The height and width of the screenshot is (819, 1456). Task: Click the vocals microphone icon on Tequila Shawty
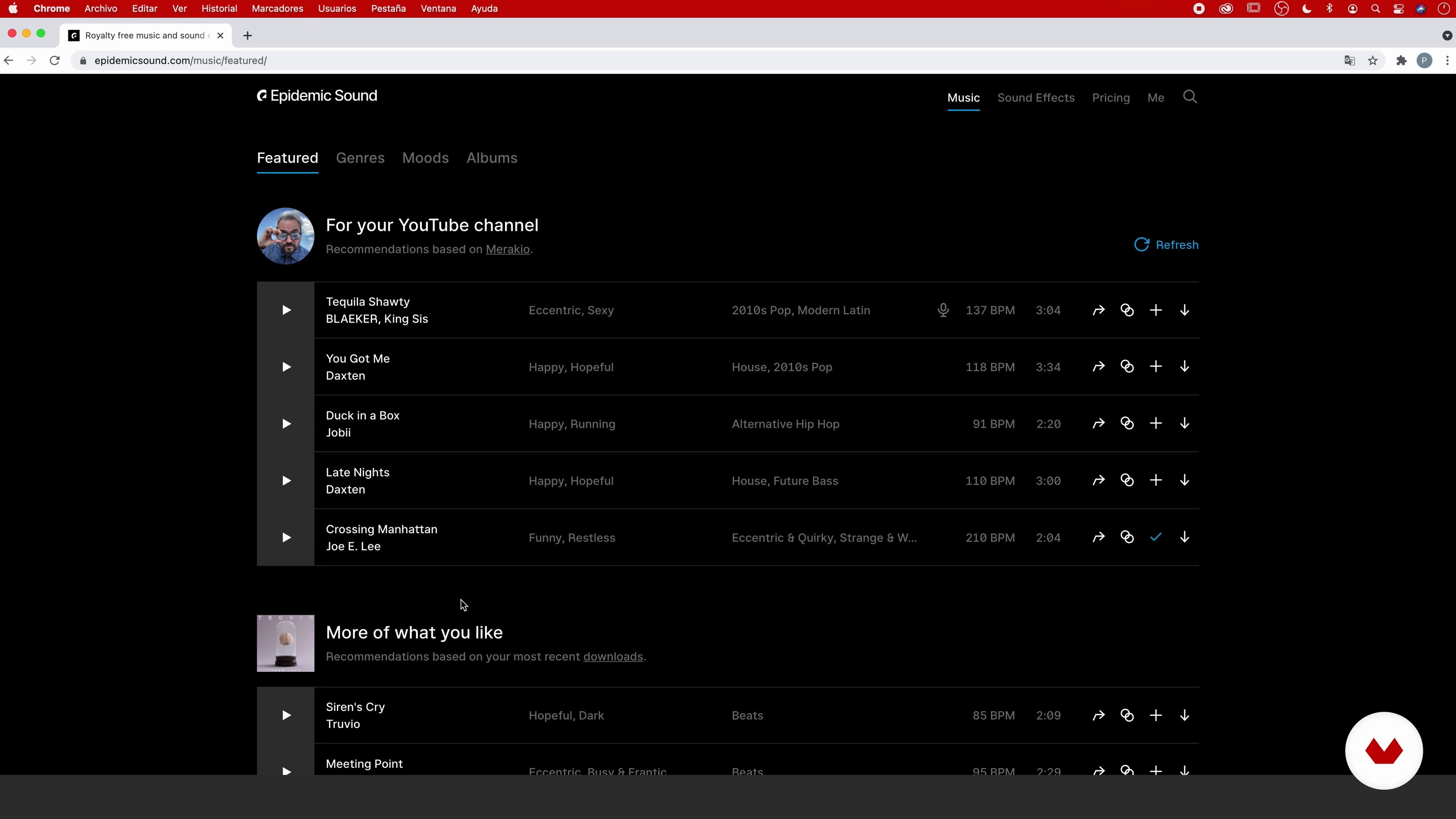pos(943,310)
